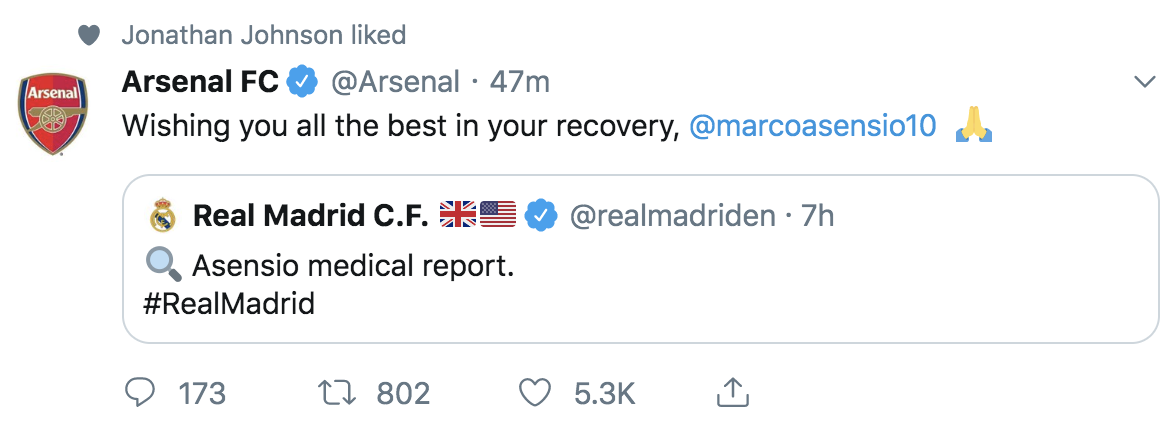Click the 173 replies count
Image resolution: width=1174 pixels, height=428 pixels.
pos(201,393)
